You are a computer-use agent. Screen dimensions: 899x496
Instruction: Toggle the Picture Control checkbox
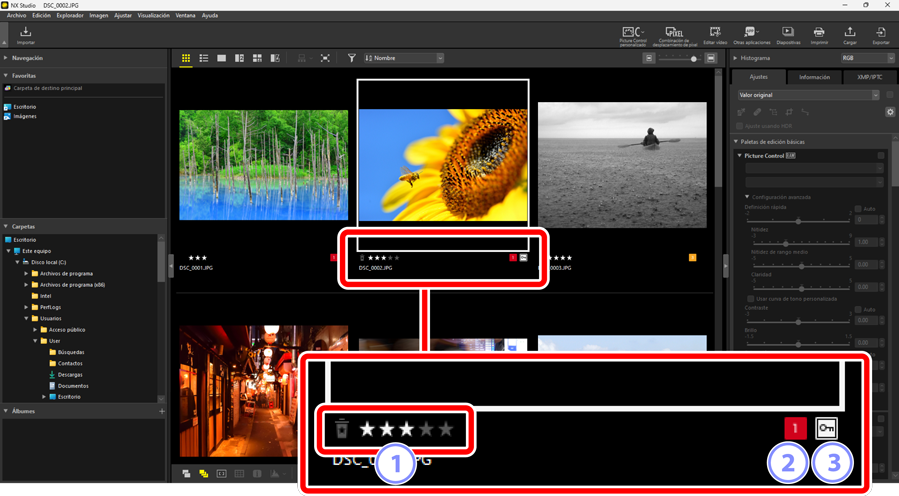(x=881, y=156)
